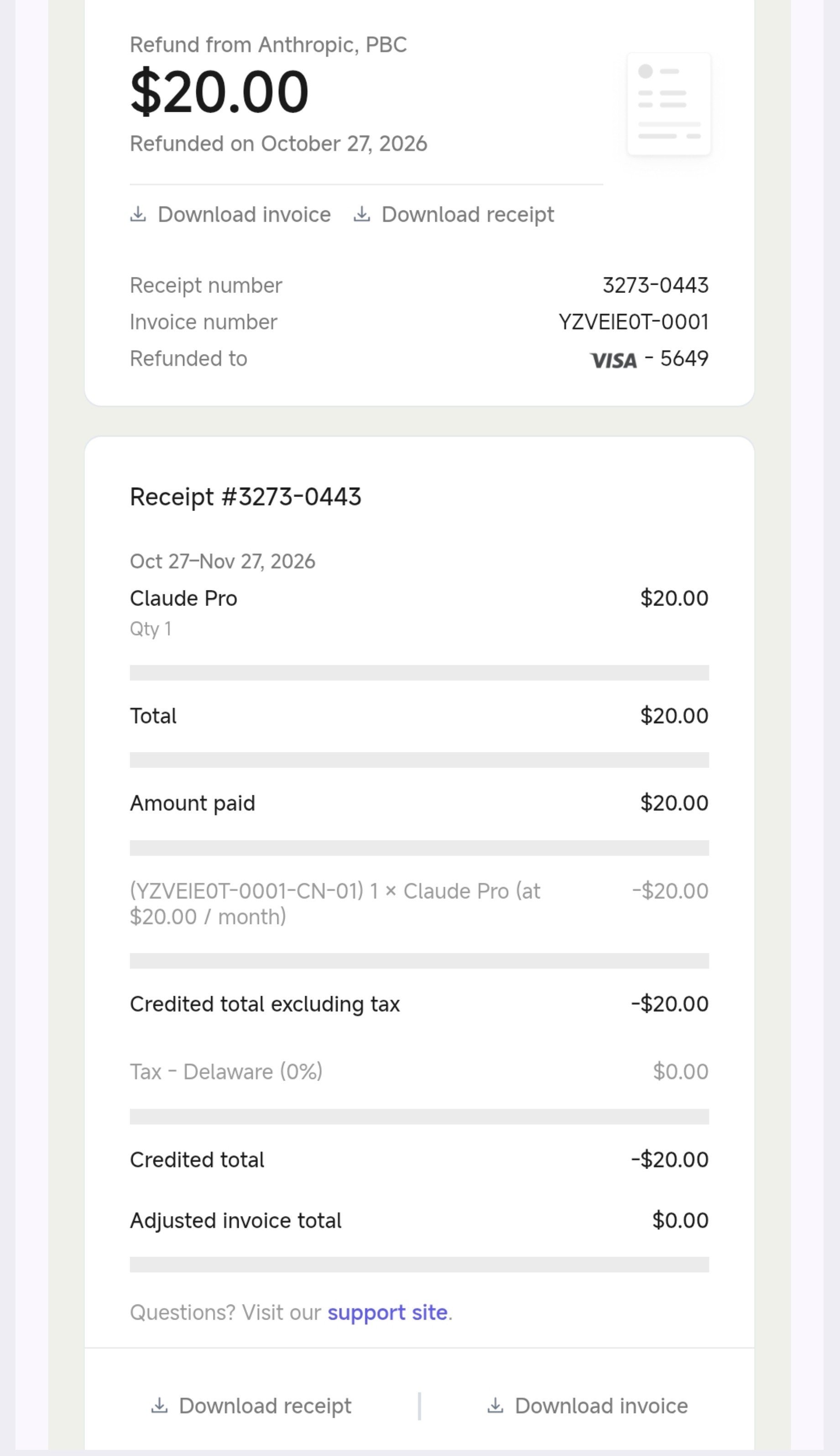Click the Receipt #3273-0443 heading
The height and width of the screenshot is (1456, 840).
click(246, 497)
